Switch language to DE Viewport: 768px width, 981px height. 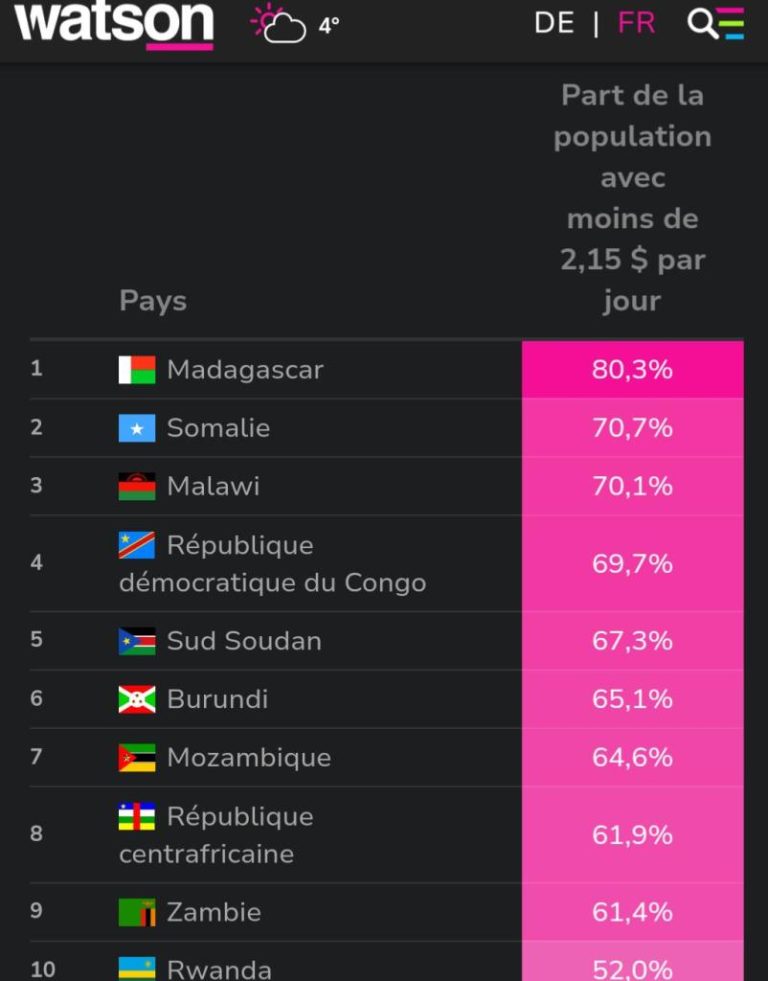click(554, 23)
